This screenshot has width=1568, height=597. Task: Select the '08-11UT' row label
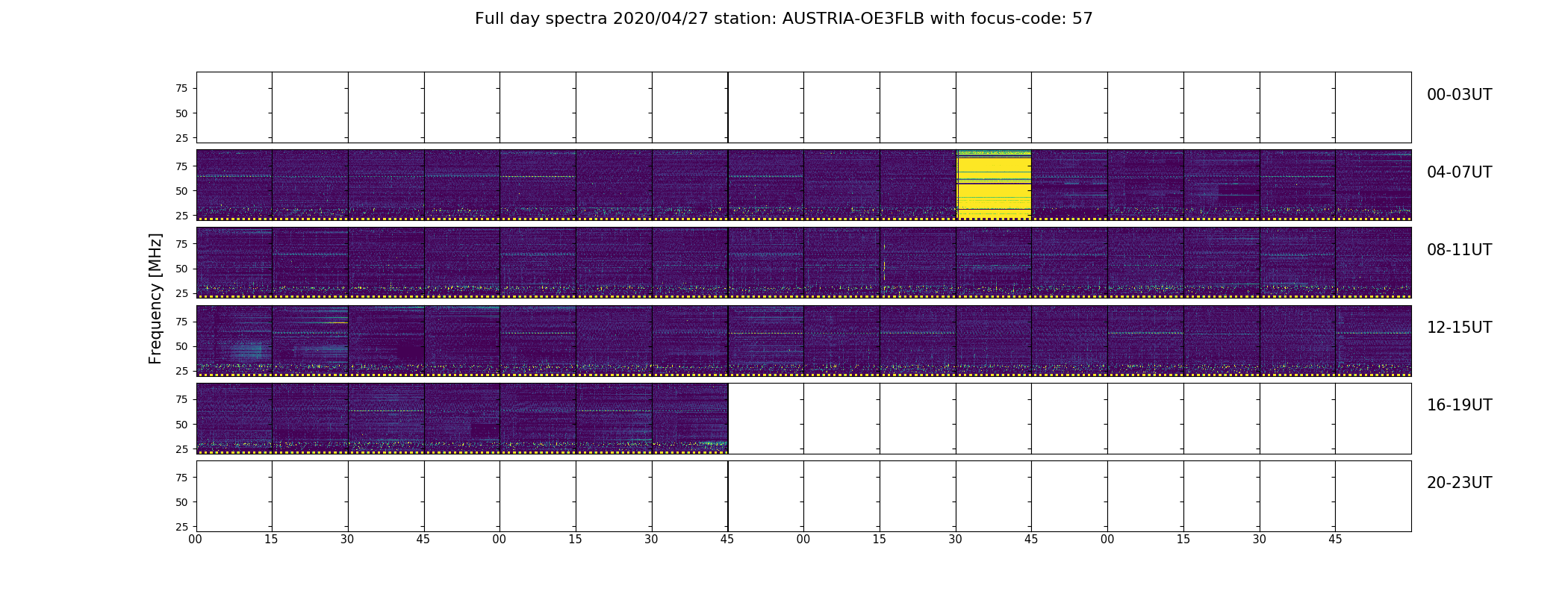(x=1459, y=250)
